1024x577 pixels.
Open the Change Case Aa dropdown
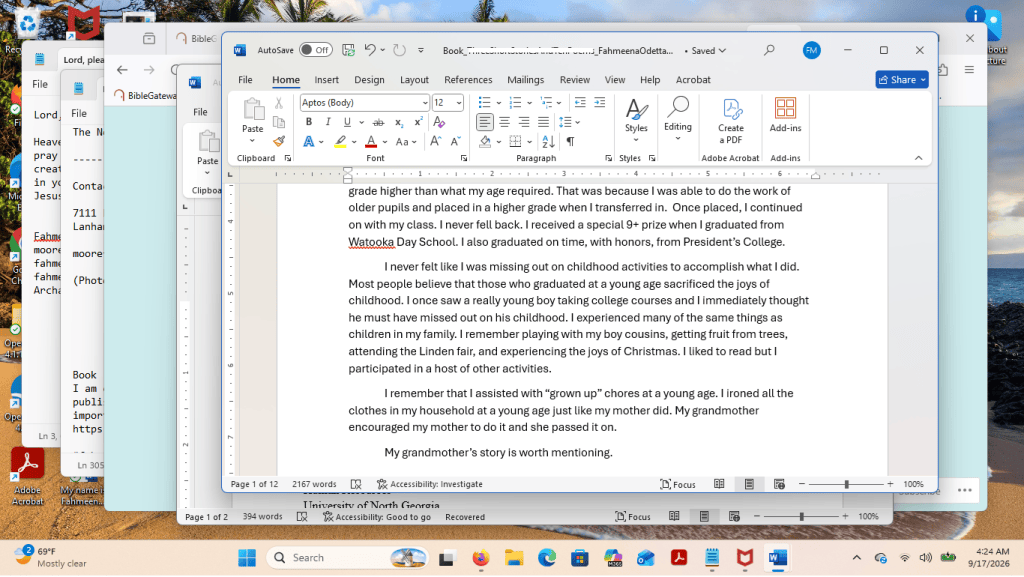406,142
